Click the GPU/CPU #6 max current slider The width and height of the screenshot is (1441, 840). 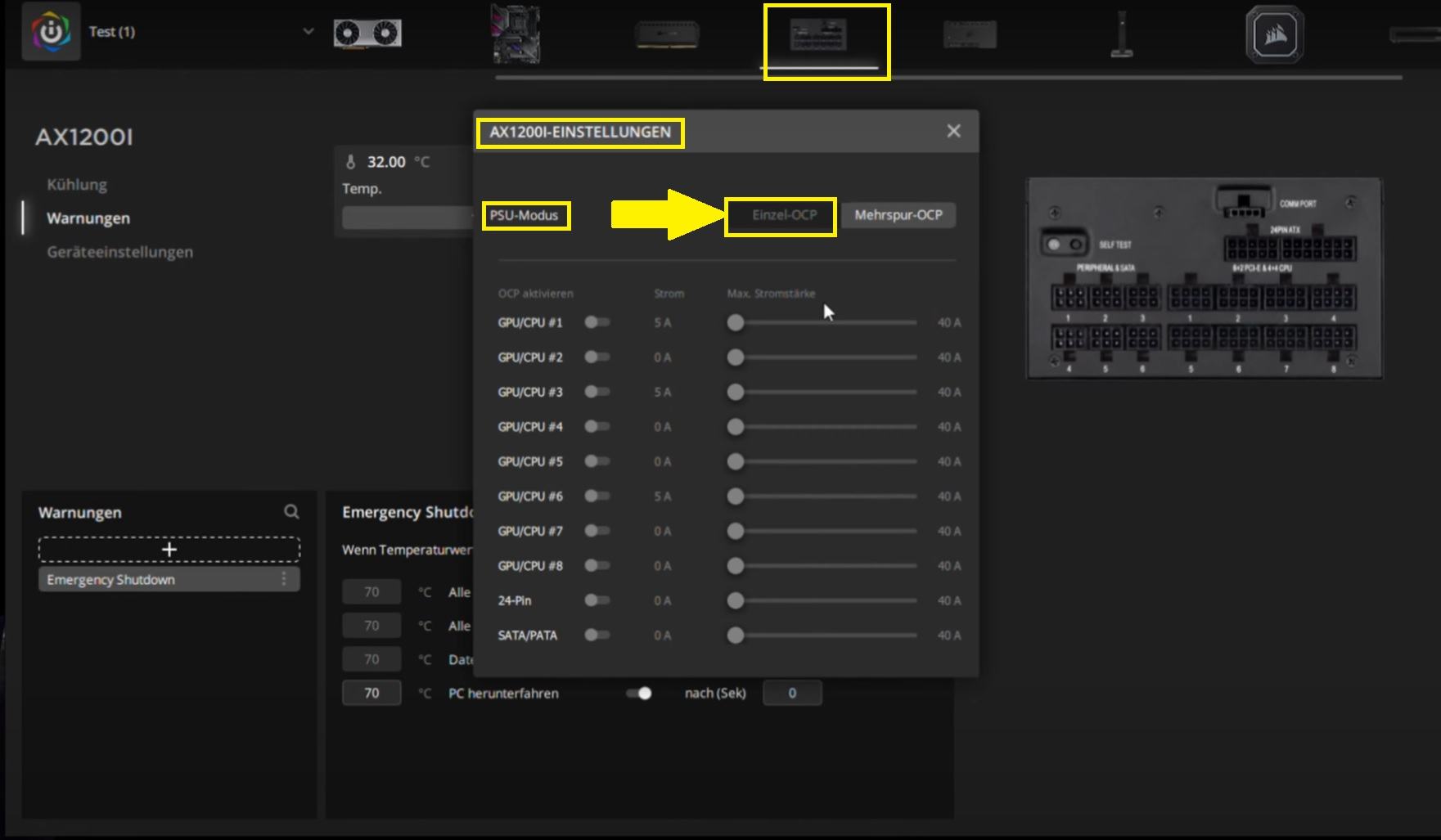(822, 496)
